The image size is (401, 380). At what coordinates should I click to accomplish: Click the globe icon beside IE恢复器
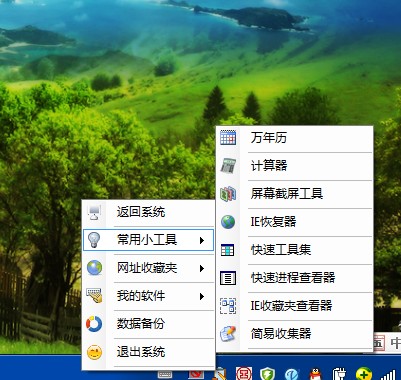pyautogui.click(x=228, y=222)
